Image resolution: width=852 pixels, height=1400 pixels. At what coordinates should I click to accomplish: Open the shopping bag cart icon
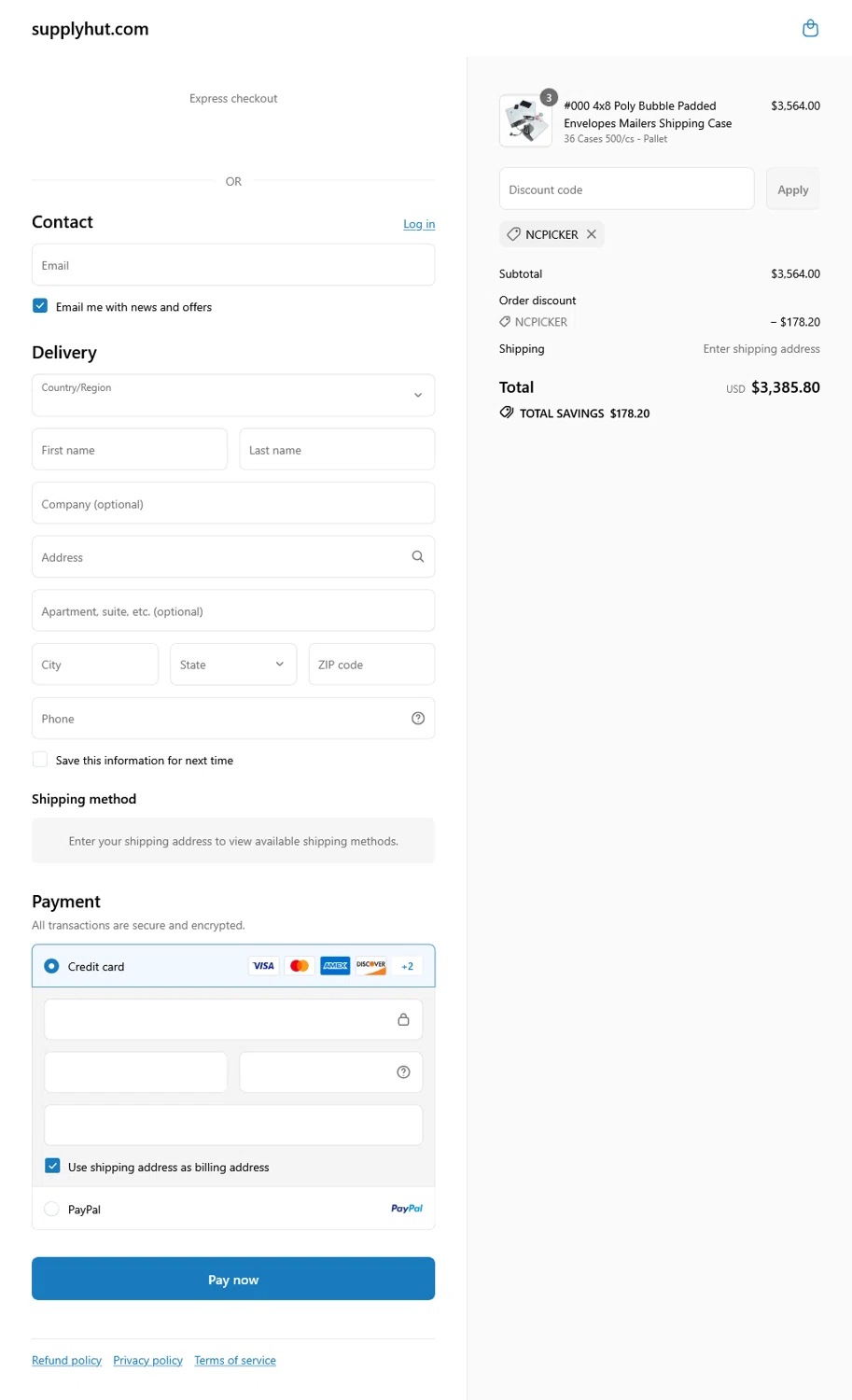click(810, 28)
